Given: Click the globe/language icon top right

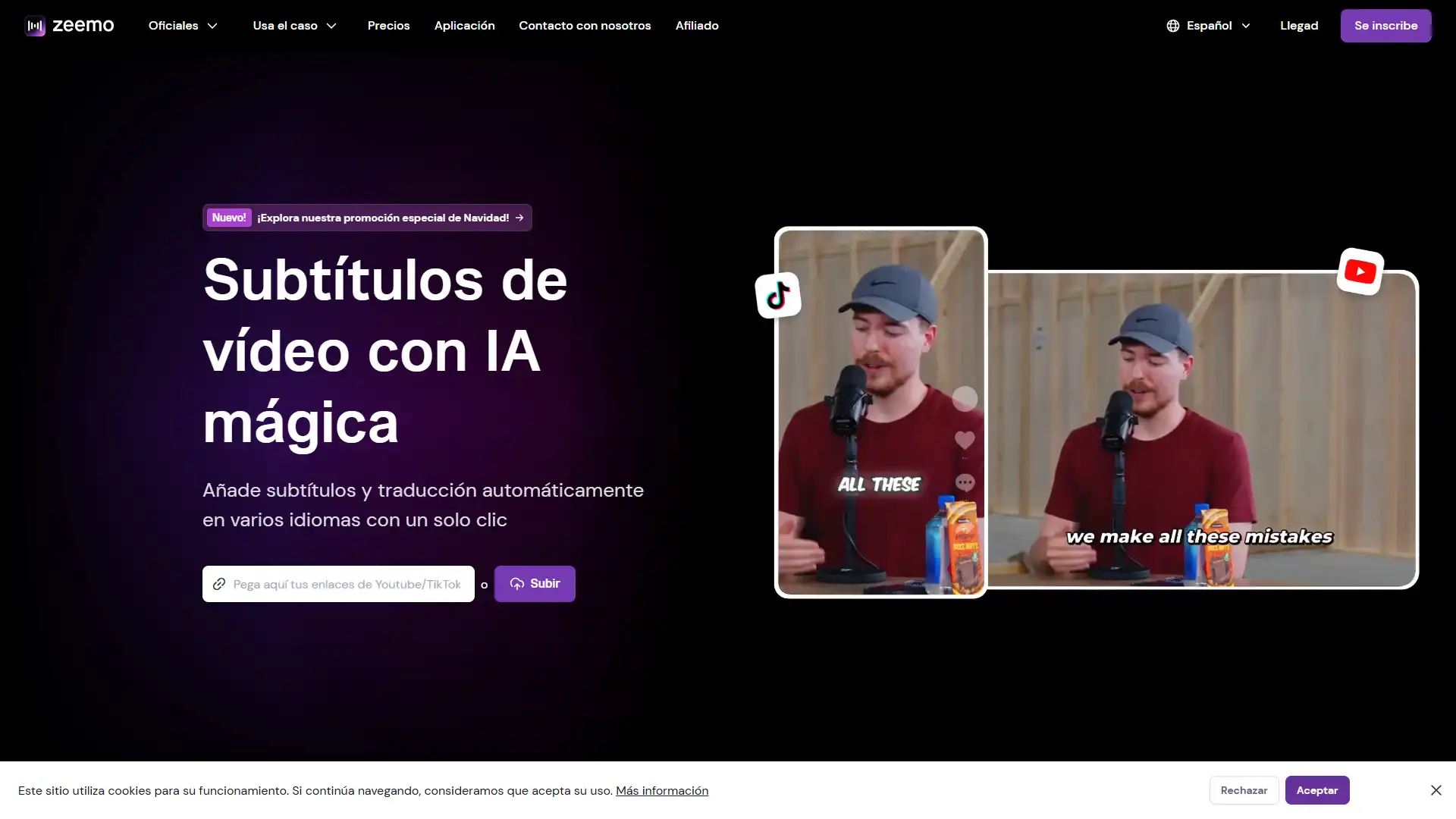Looking at the screenshot, I should 1172,25.
